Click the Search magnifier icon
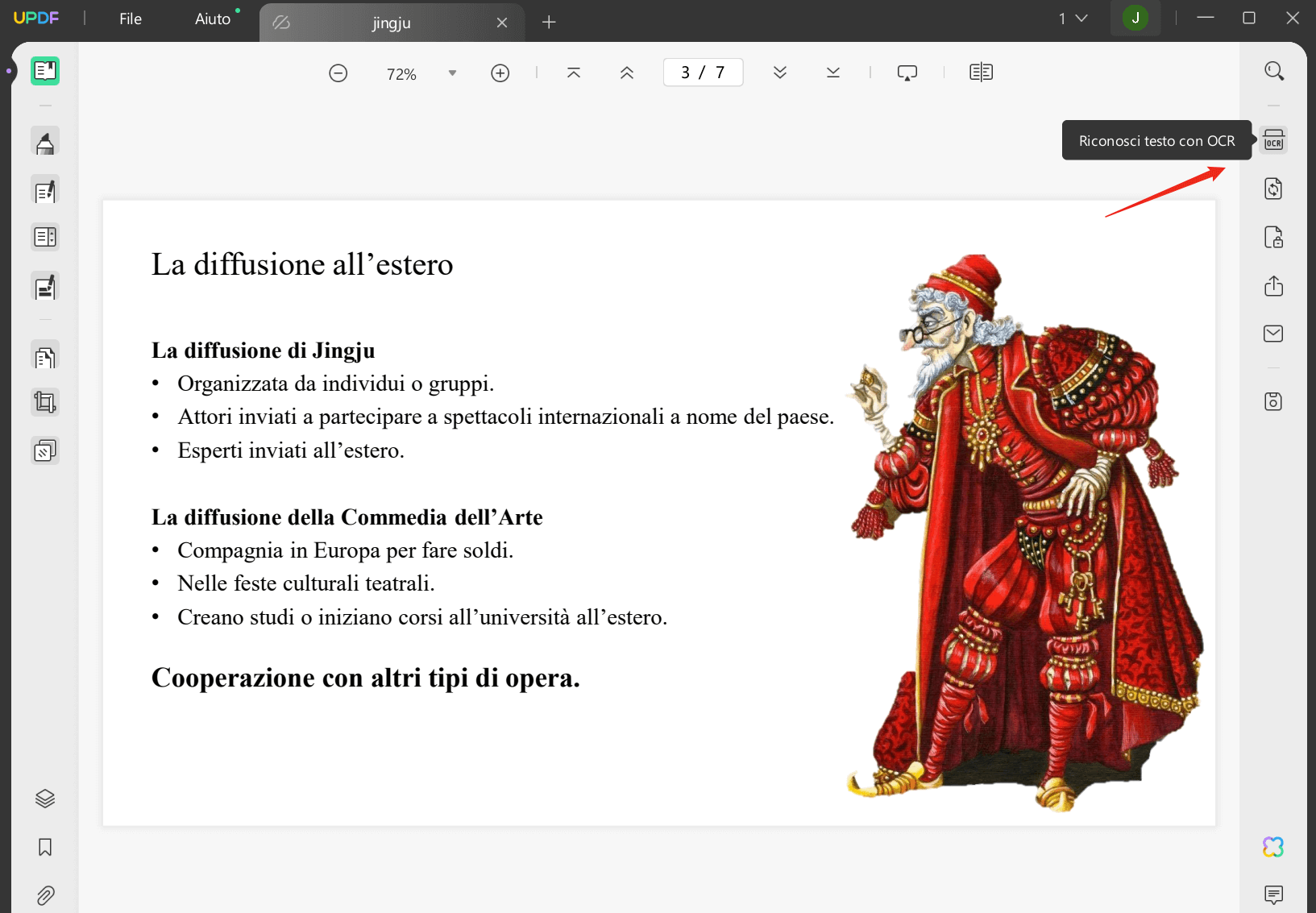The height and width of the screenshot is (913, 1316). coord(1273,71)
